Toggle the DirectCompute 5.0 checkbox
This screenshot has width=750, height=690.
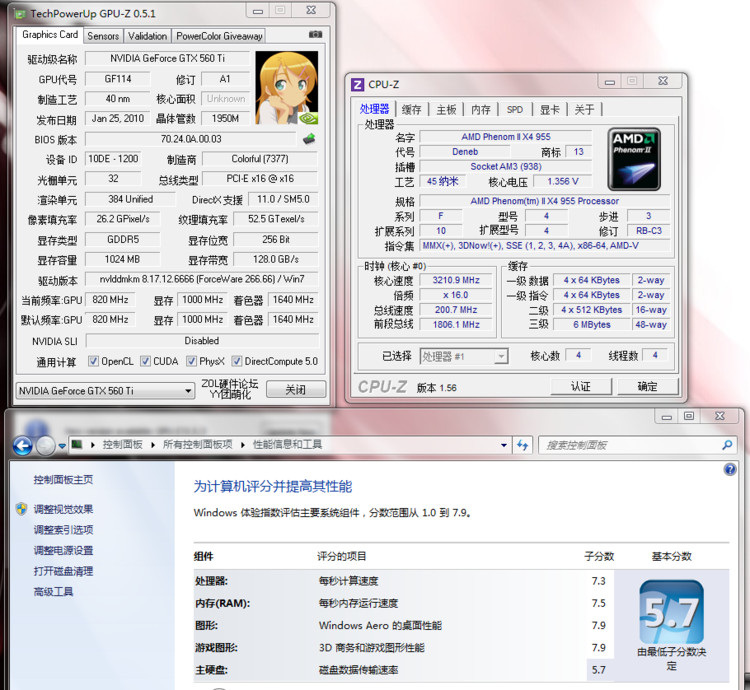pos(237,361)
